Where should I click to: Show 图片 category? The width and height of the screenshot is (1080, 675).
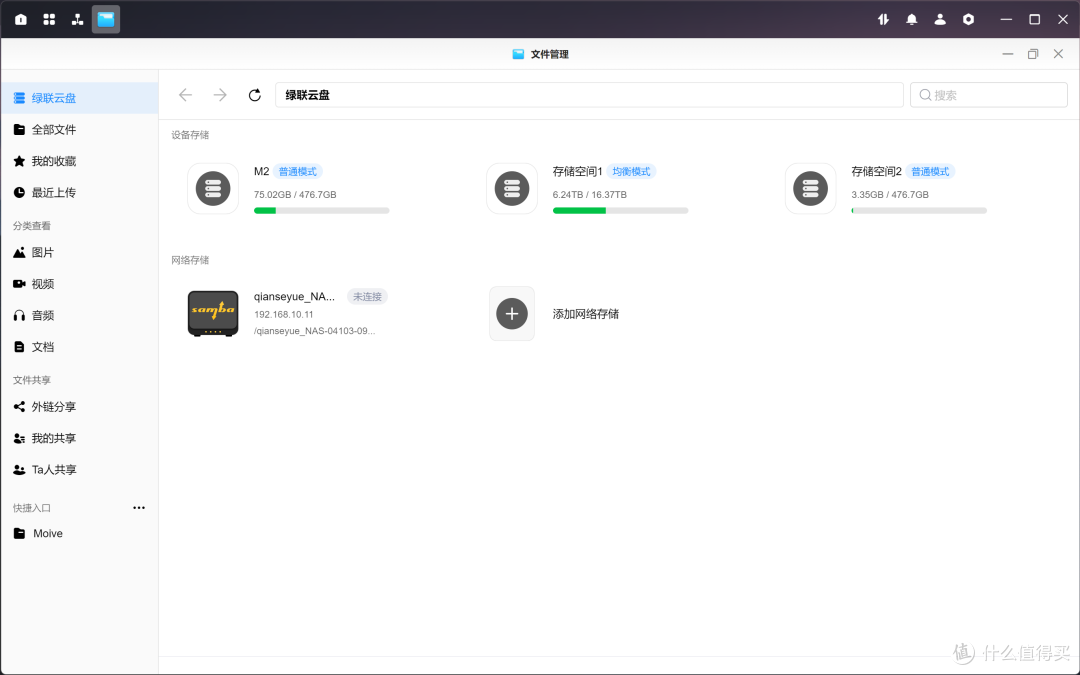(79, 253)
